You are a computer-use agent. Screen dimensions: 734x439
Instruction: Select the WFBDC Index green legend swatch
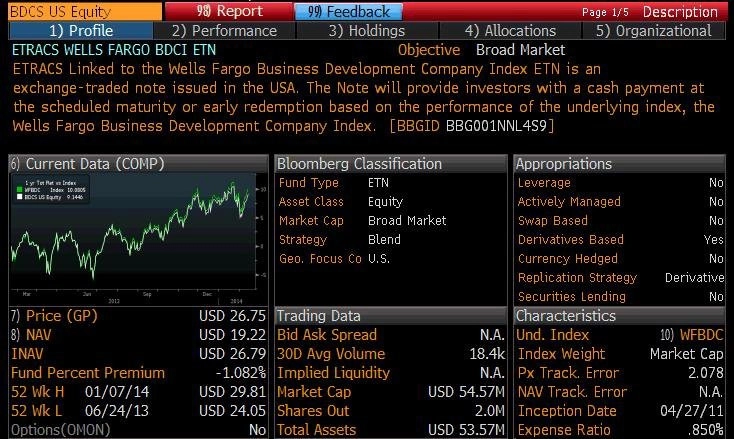(x=19, y=190)
